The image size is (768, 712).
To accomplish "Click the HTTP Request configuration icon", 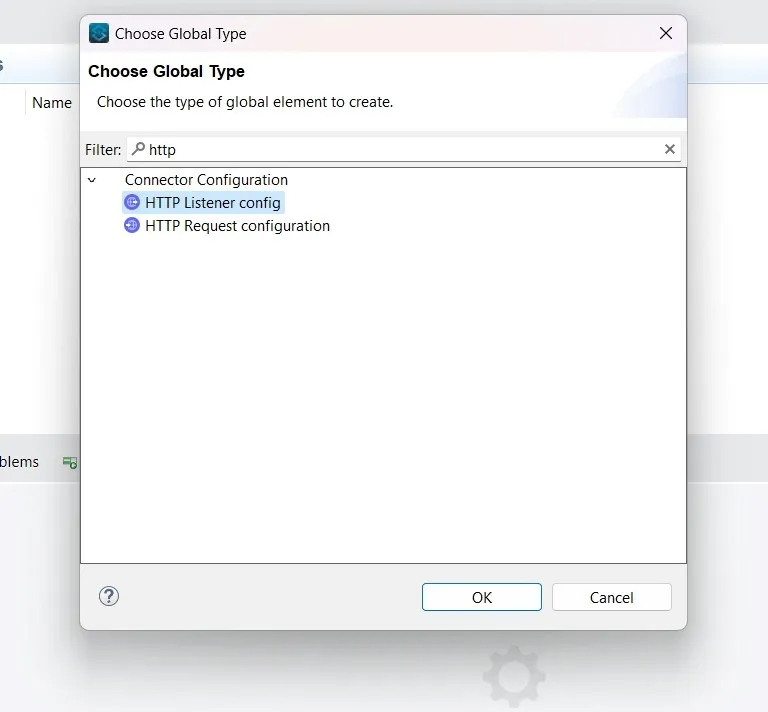I will coord(132,225).
